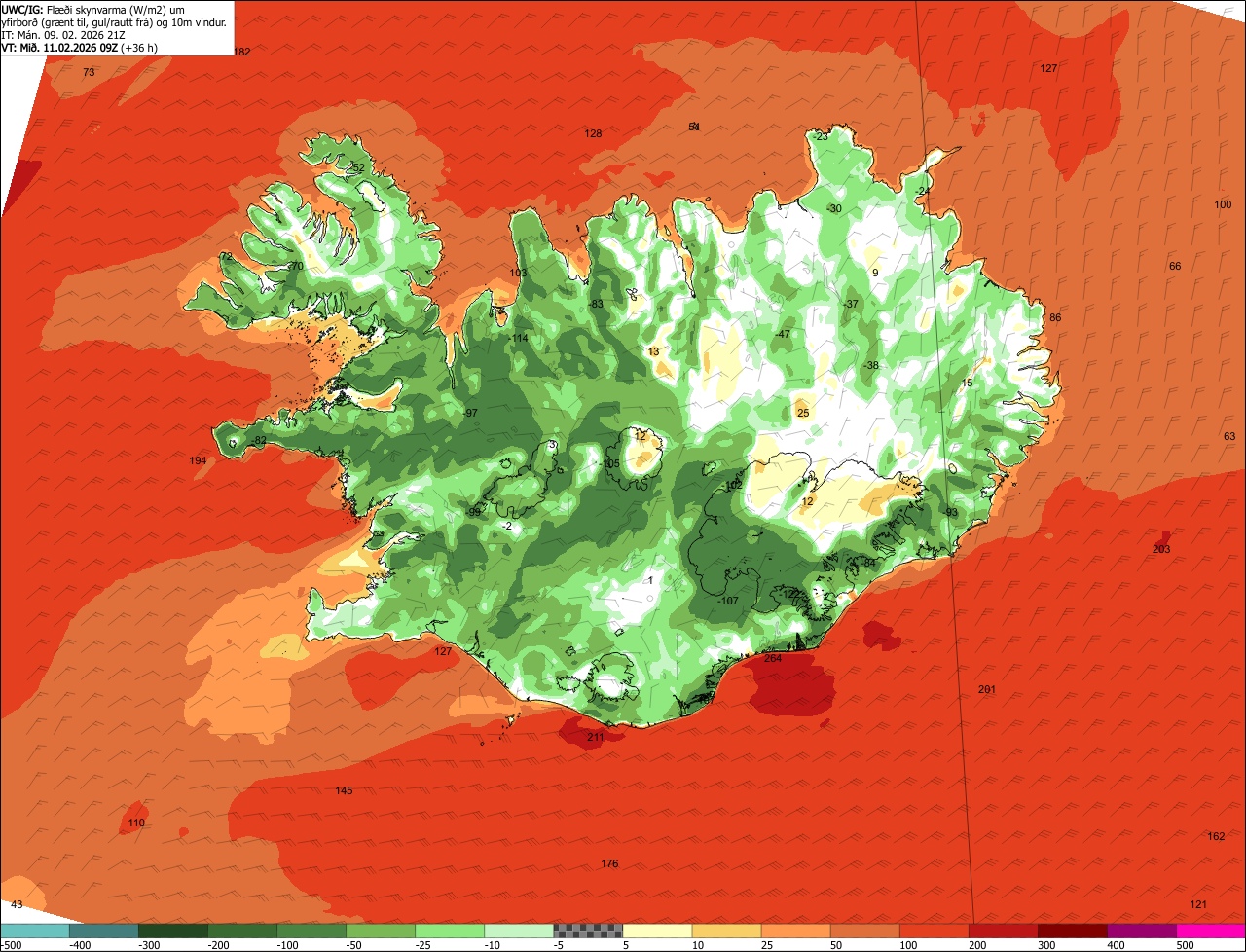Click the map value 201 southeast of Iceland
Viewport: 1246px width, 952px height.
coord(987,690)
